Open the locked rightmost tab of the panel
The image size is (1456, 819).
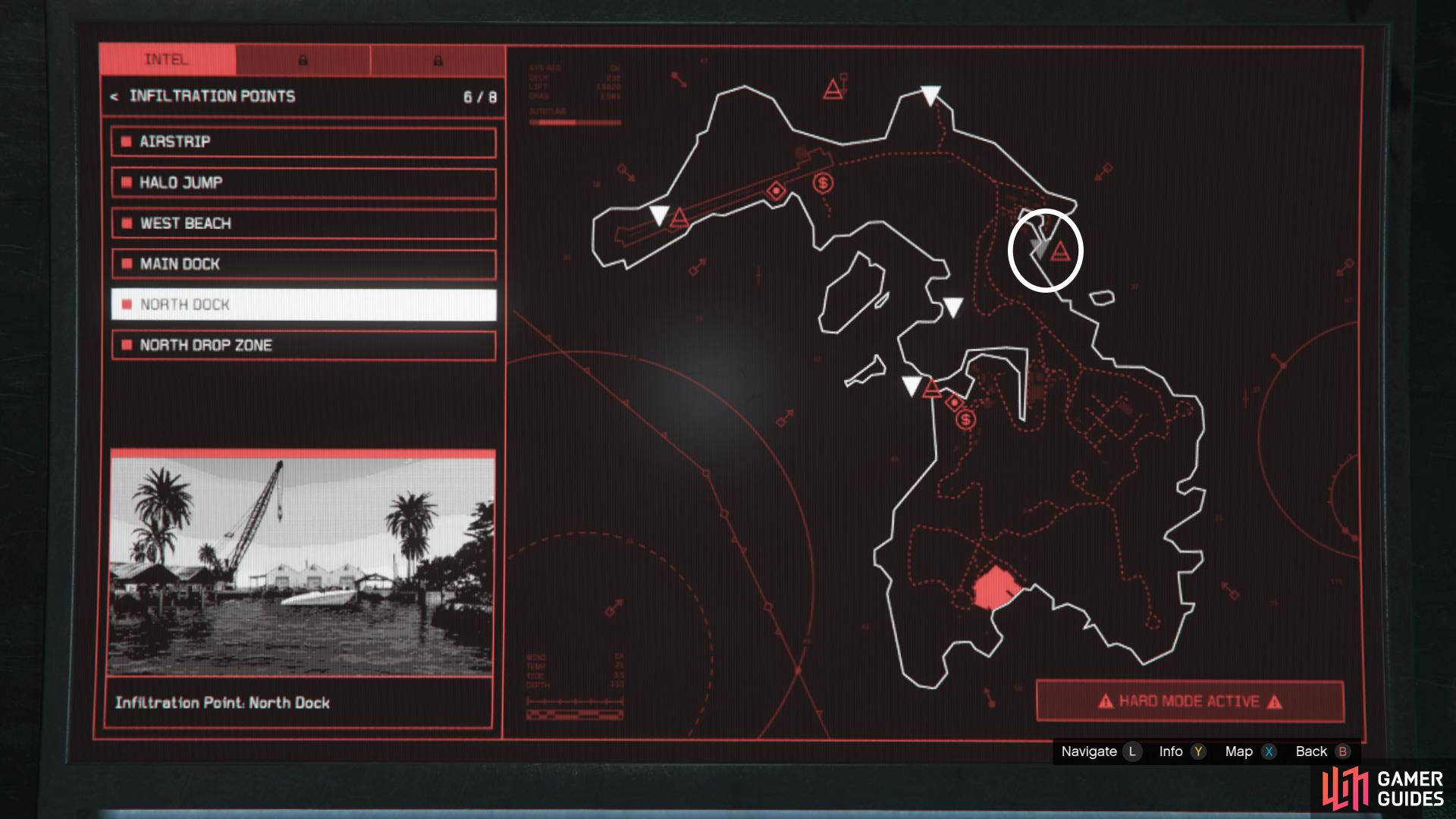point(438,60)
